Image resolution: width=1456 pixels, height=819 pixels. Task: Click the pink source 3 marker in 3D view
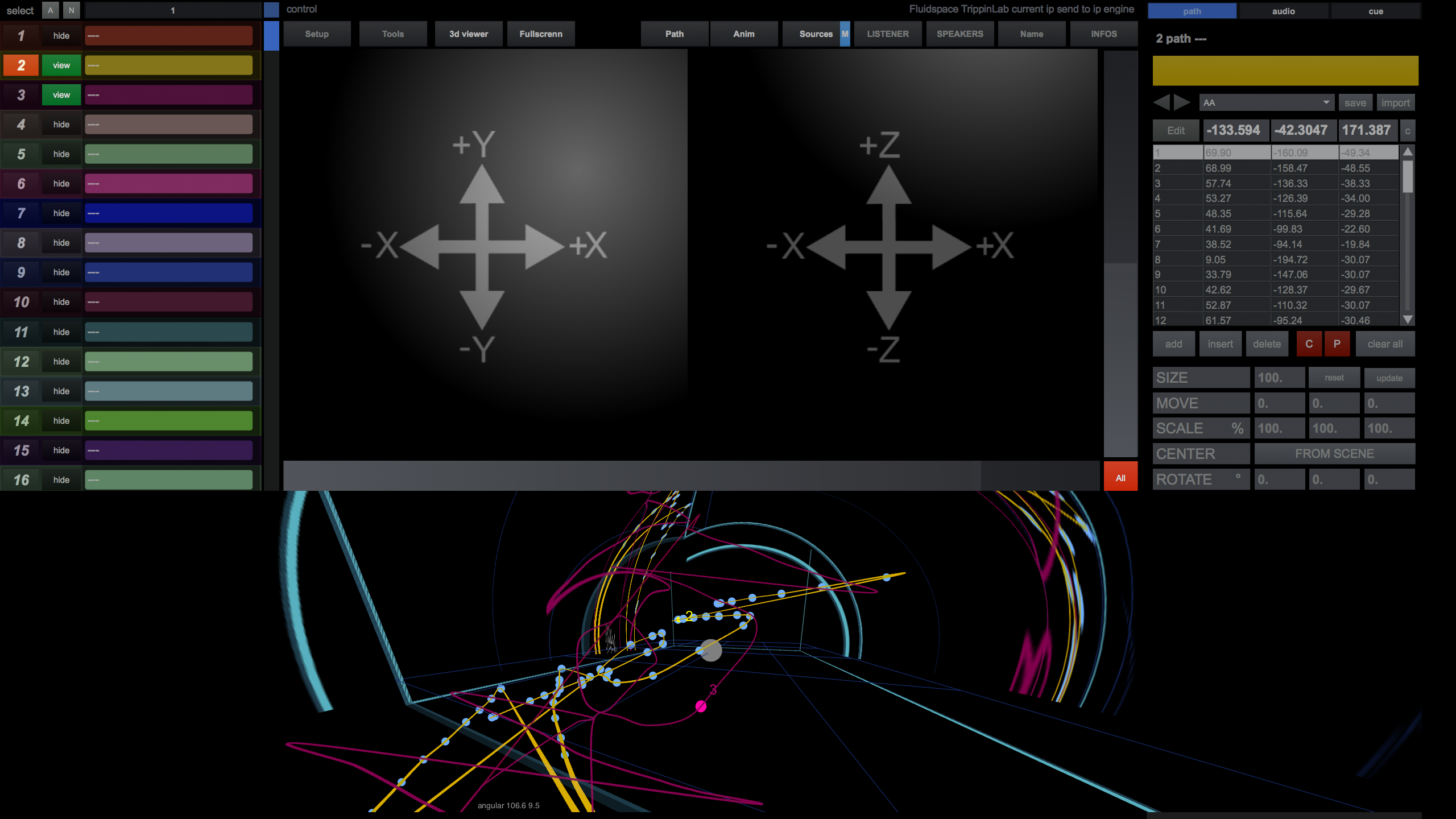coord(701,706)
